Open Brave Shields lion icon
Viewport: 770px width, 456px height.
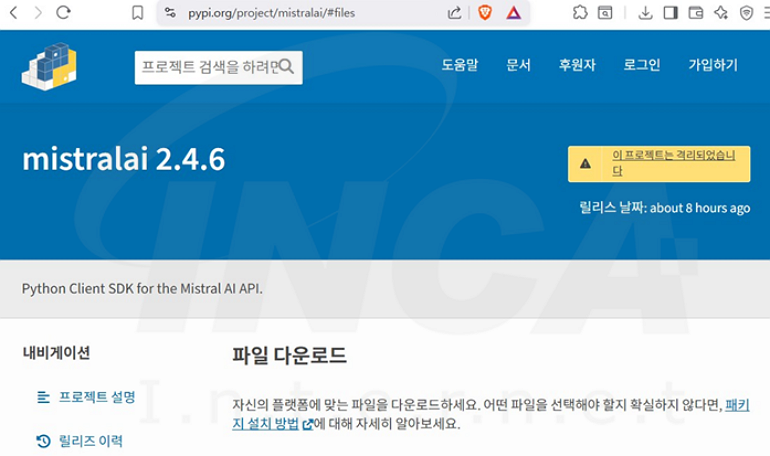click(x=485, y=13)
